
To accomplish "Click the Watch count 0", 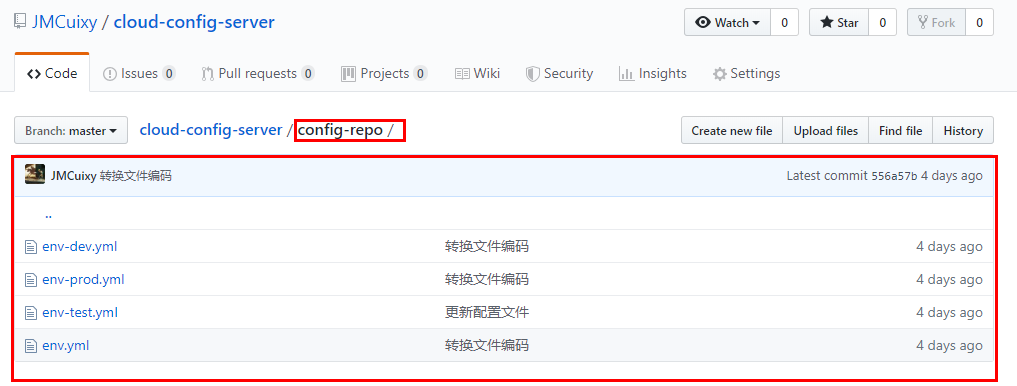I will pos(784,23).
